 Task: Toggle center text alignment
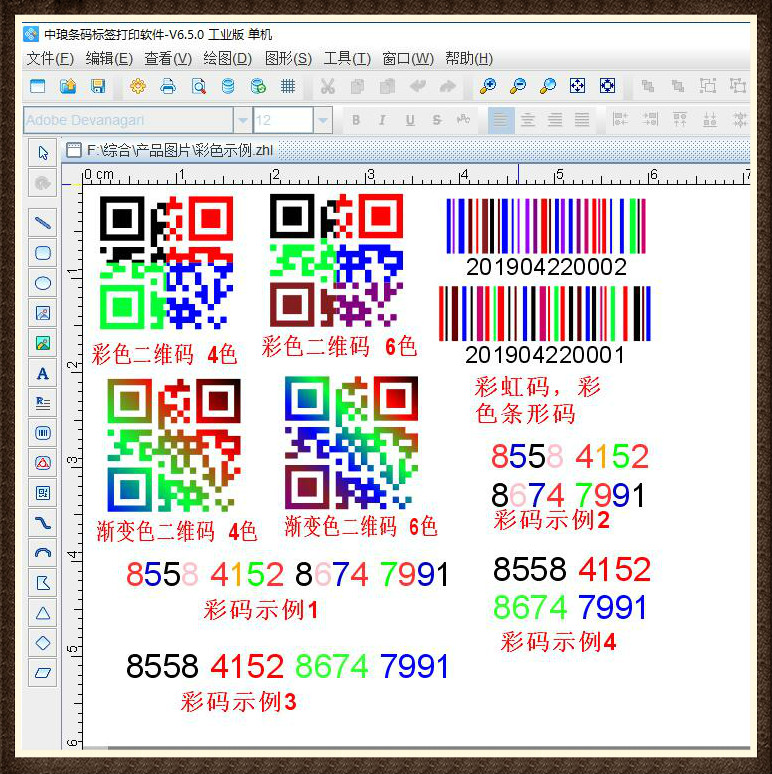coord(528,120)
